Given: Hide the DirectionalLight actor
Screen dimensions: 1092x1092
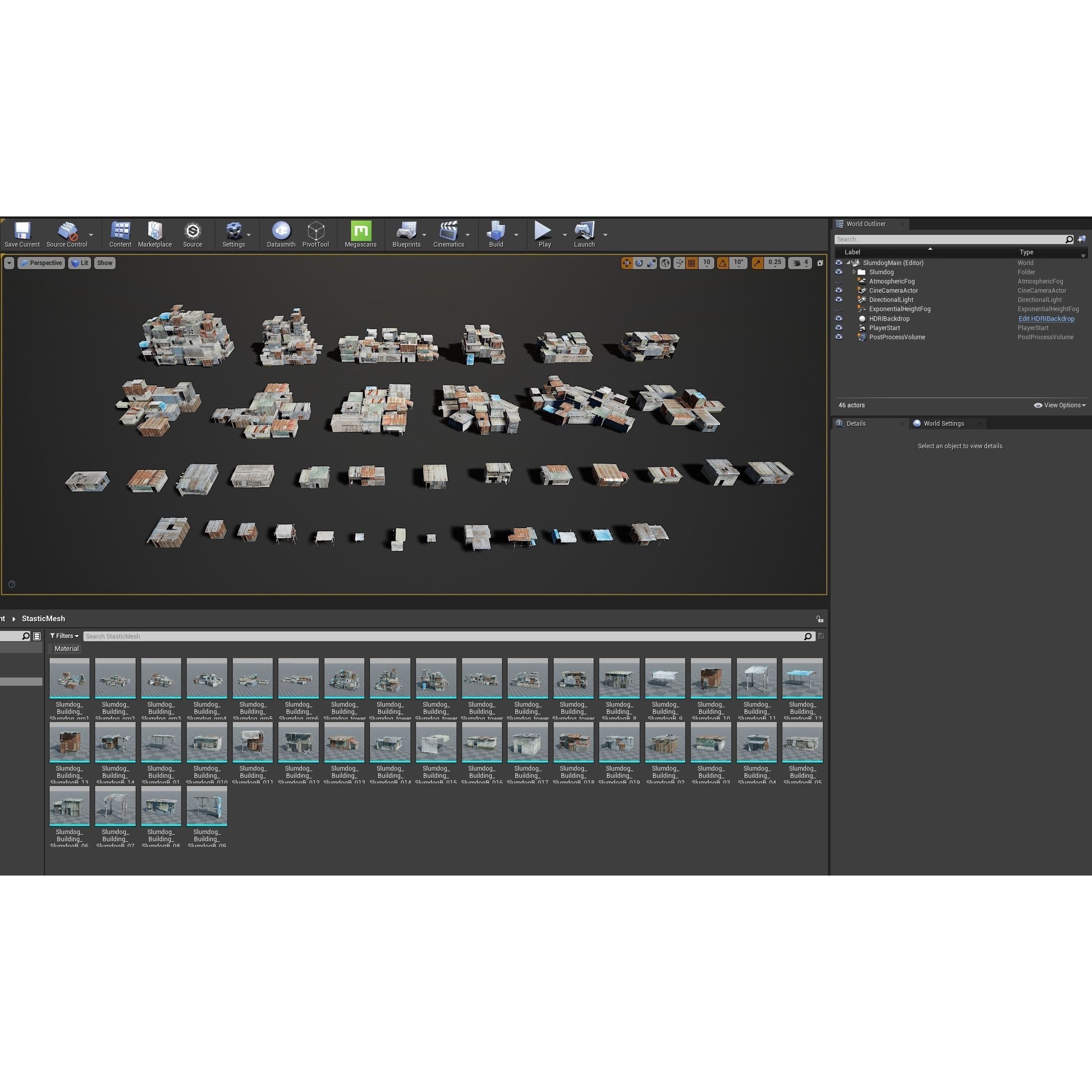Looking at the screenshot, I should [839, 299].
